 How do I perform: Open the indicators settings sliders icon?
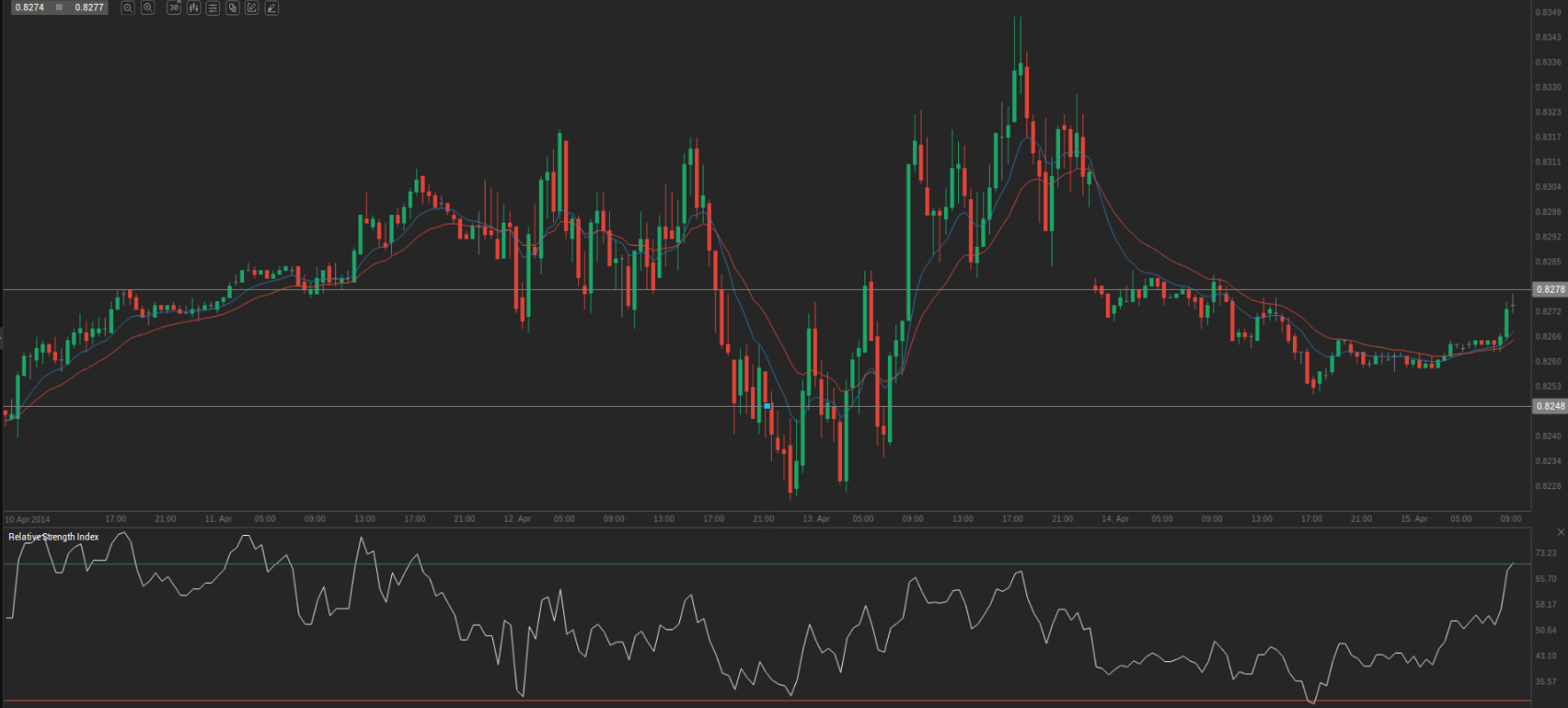(x=213, y=7)
